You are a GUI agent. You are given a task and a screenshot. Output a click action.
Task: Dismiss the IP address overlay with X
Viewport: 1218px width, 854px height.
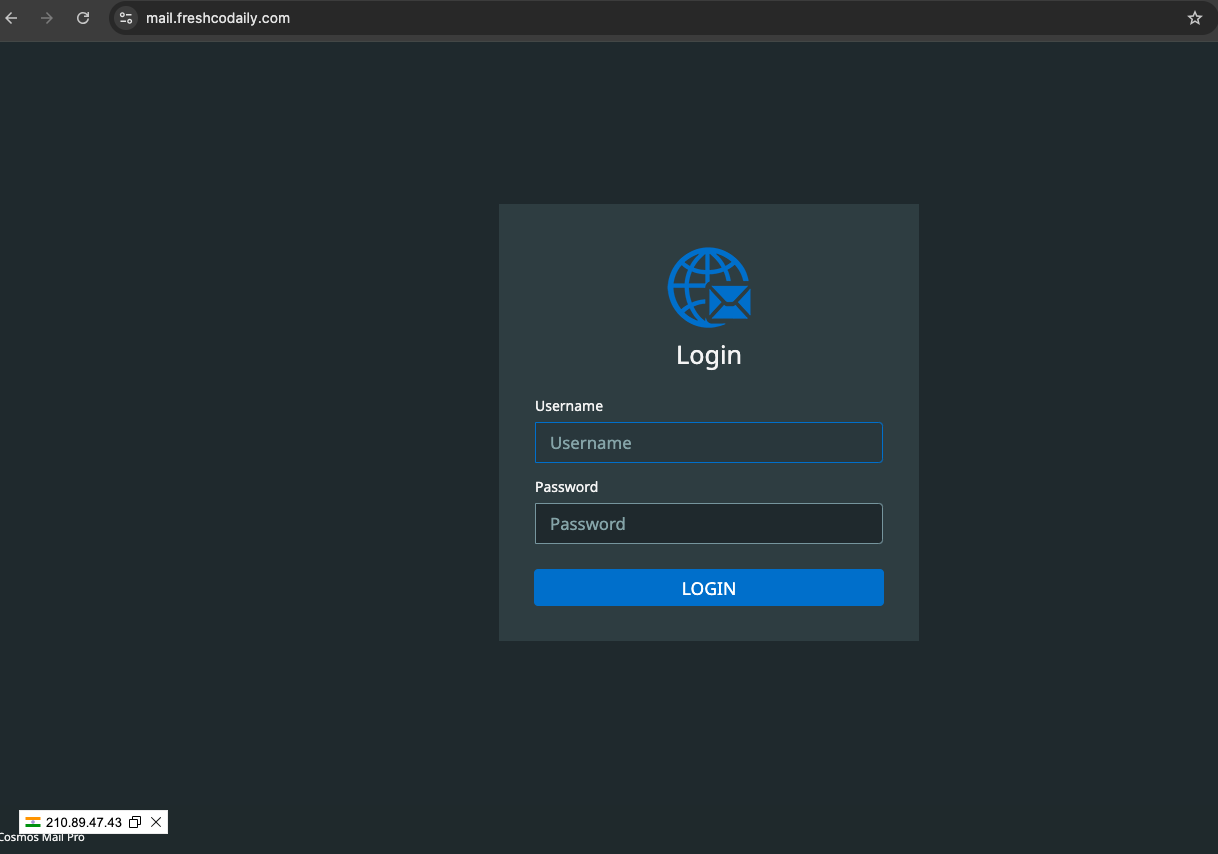(156, 822)
